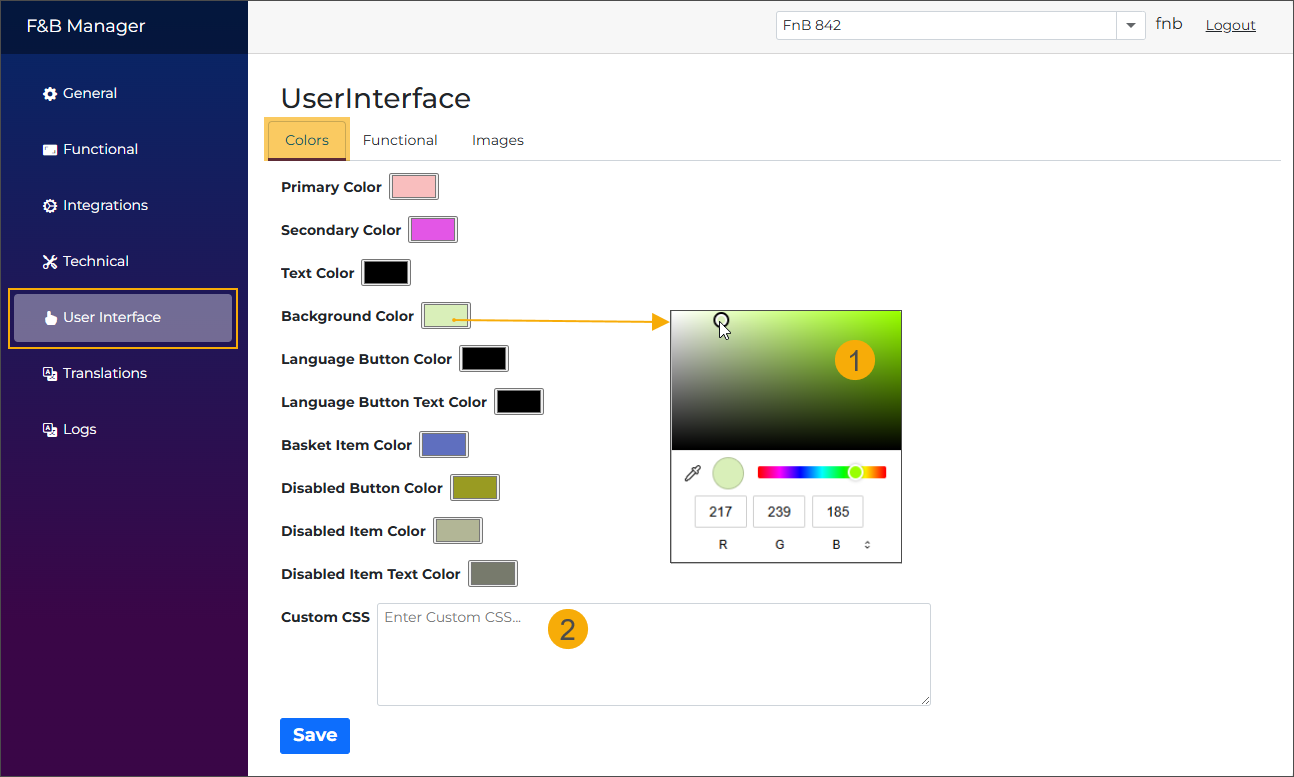Image resolution: width=1294 pixels, height=777 pixels.
Task: Click into the Custom CSS text area
Action: (653, 654)
